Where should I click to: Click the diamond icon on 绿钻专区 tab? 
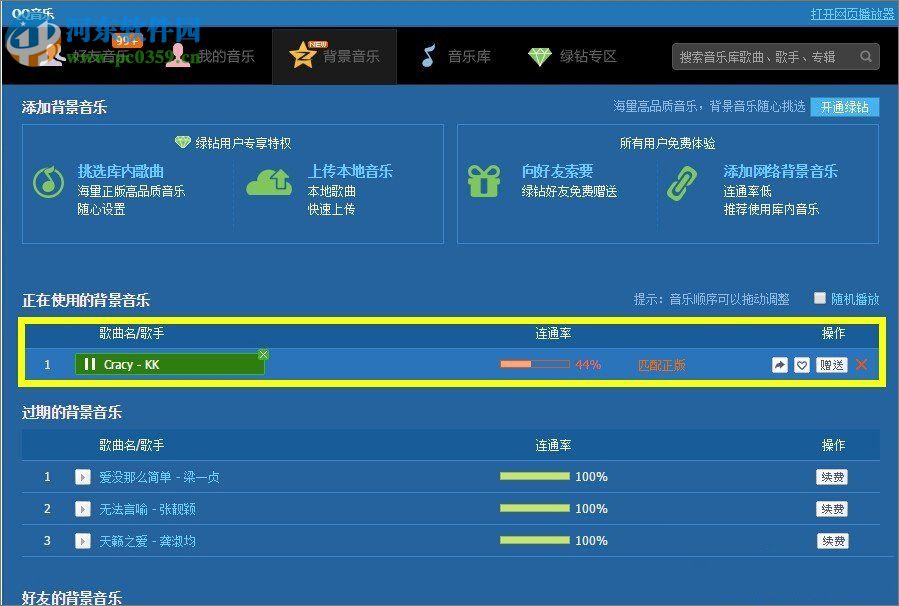pyautogui.click(x=540, y=56)
